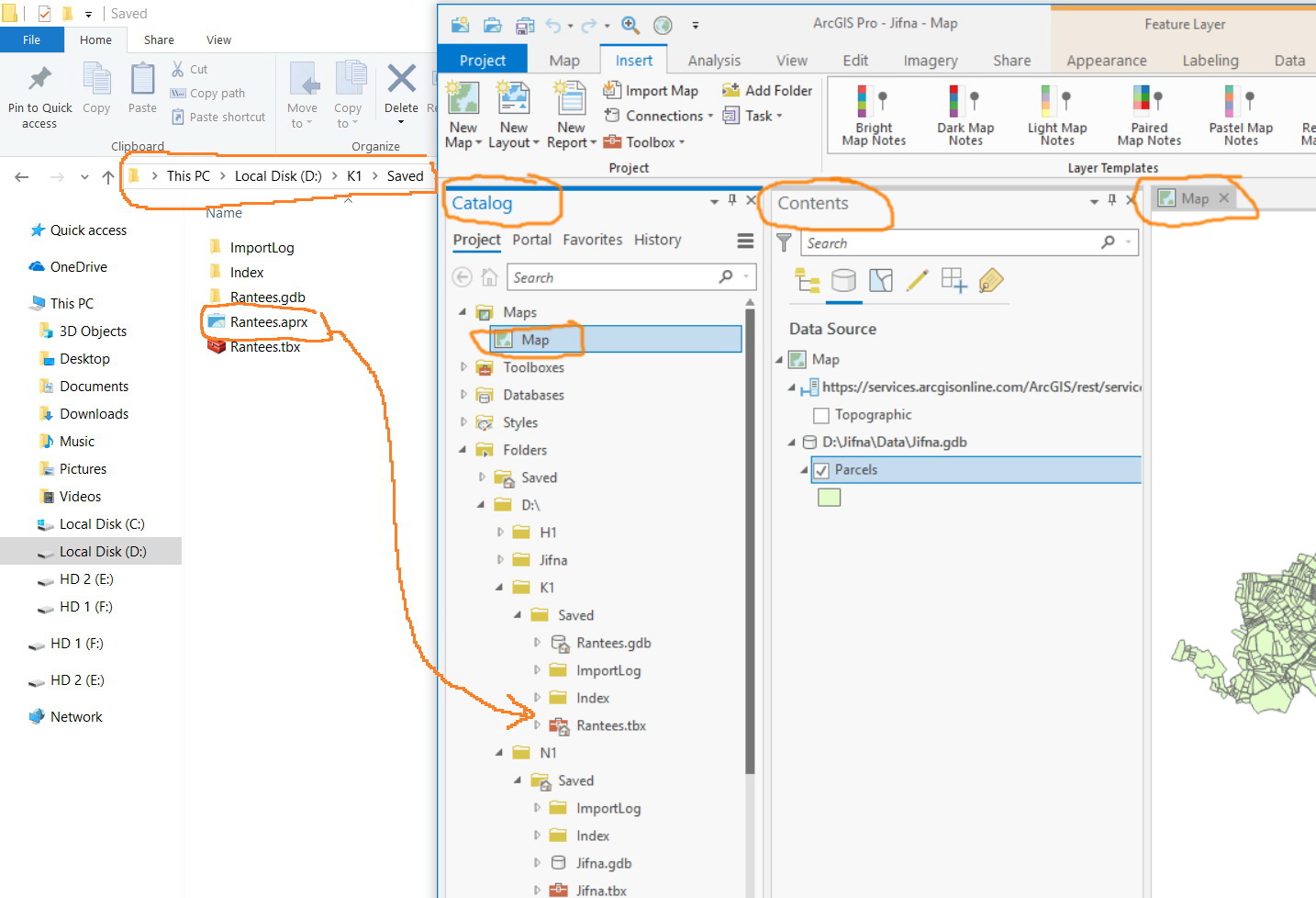Screen dimensions: 1316x898
Task: Switch to the Favorites tab in Catalog
Action: tap(593, 240)
